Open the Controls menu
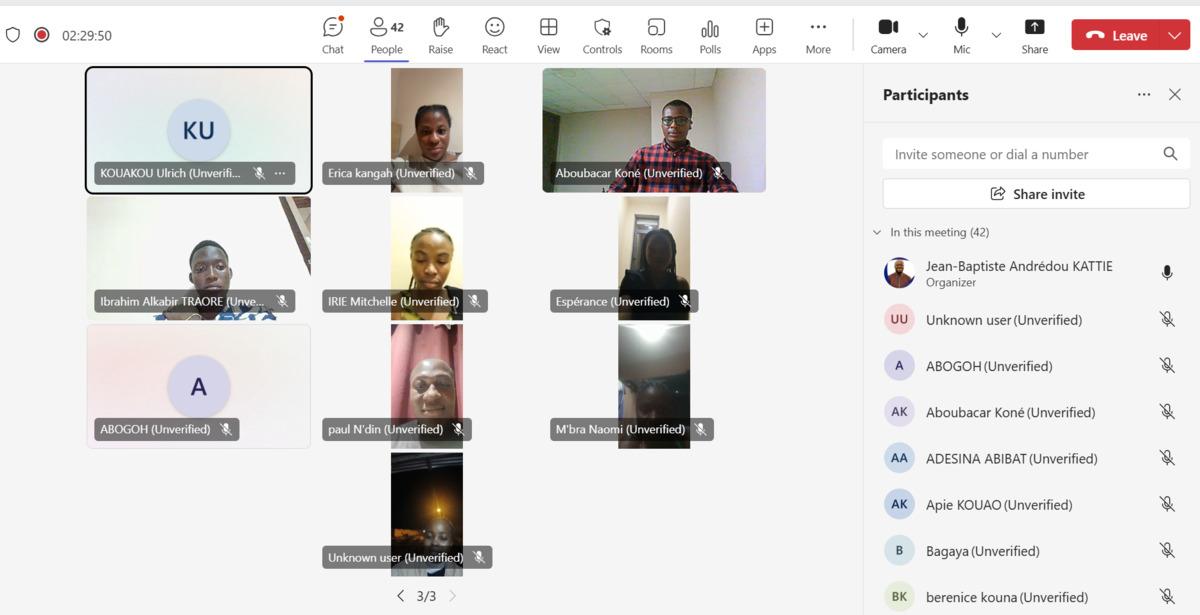1200x615 pixels. click(602, 35)
